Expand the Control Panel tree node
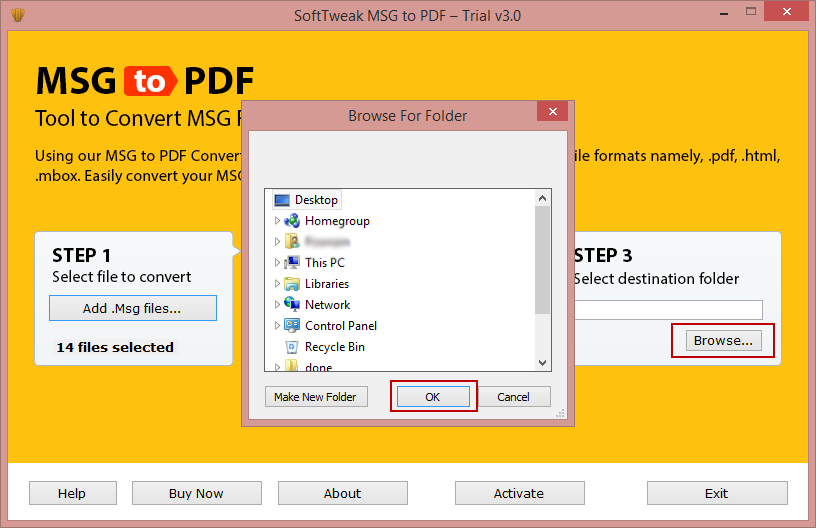The height and width of the screenshot is (528, 816). click(x=277, y=326)
